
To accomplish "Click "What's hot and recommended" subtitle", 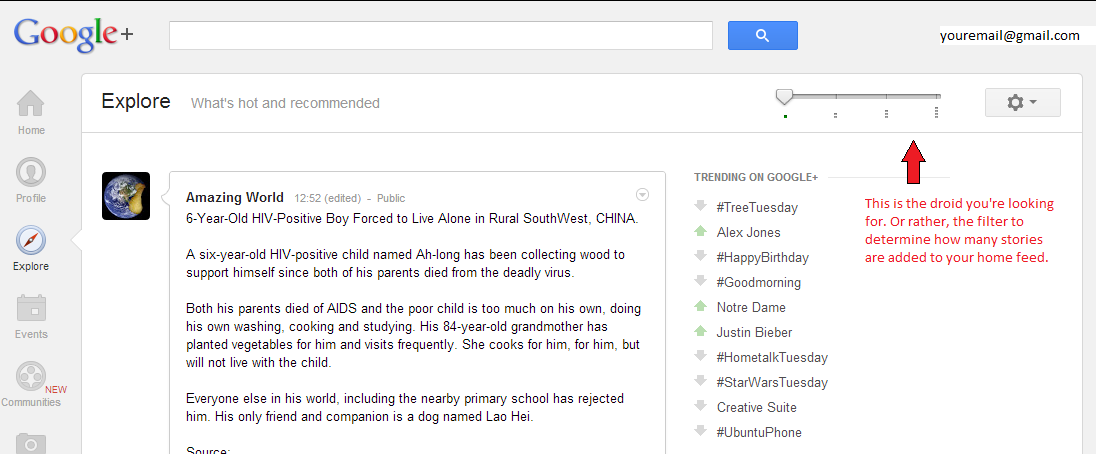I will [285, 103].
